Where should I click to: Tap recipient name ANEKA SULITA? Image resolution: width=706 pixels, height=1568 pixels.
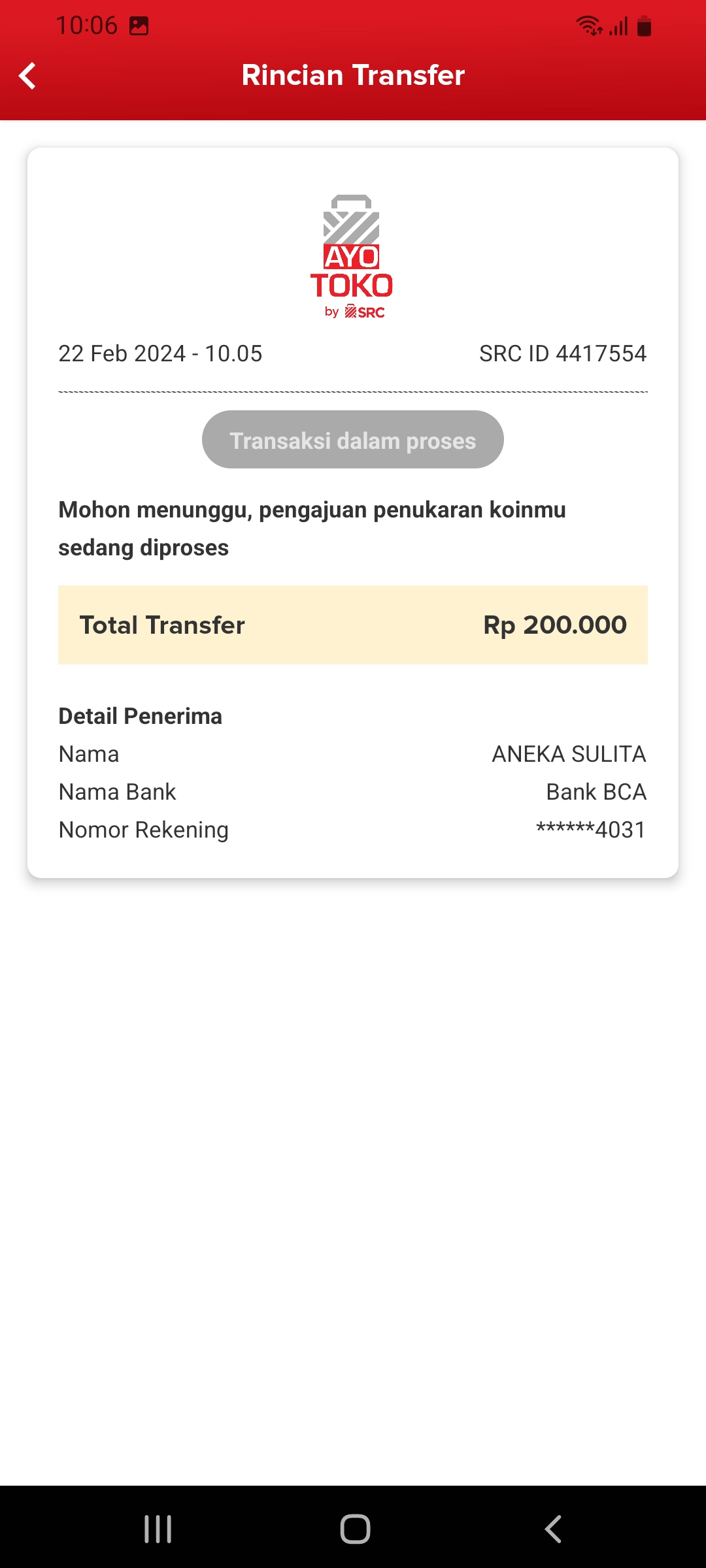[x=569, y=754]
